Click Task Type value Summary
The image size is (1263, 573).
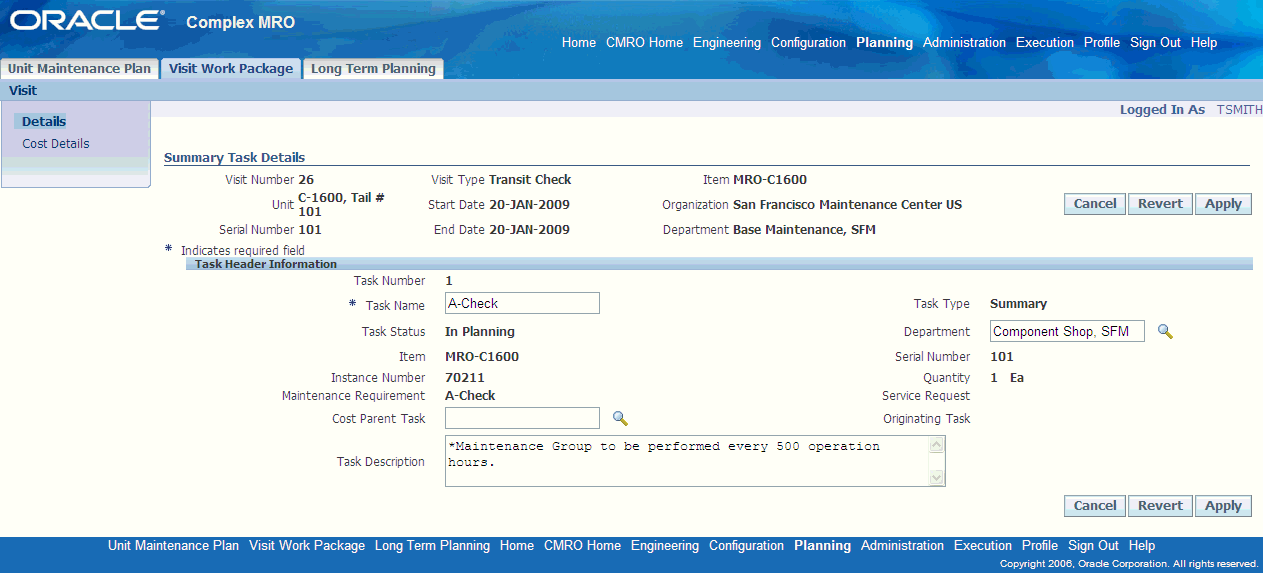click(1018, 304)
